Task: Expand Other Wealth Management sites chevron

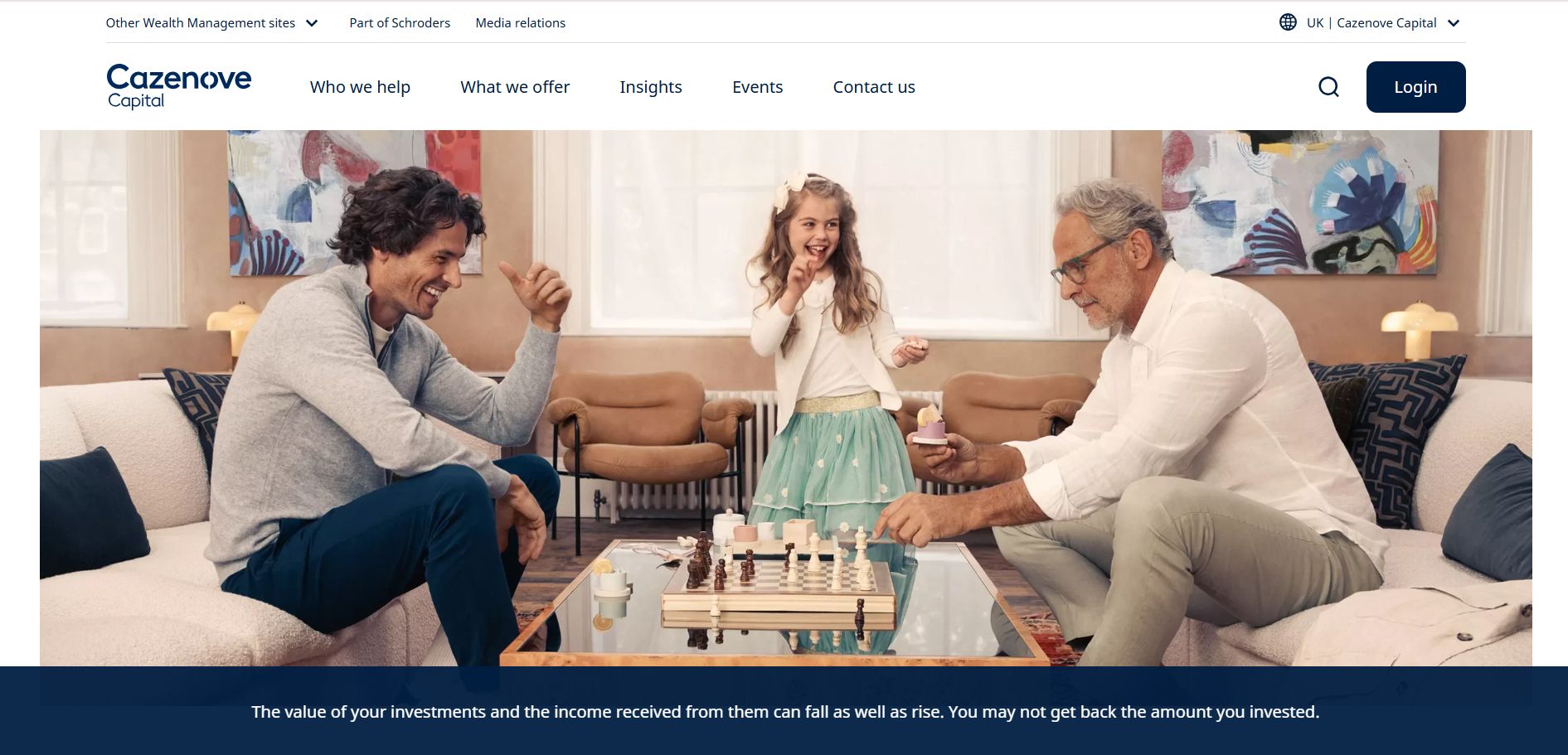Action: (x=312, y=23)
